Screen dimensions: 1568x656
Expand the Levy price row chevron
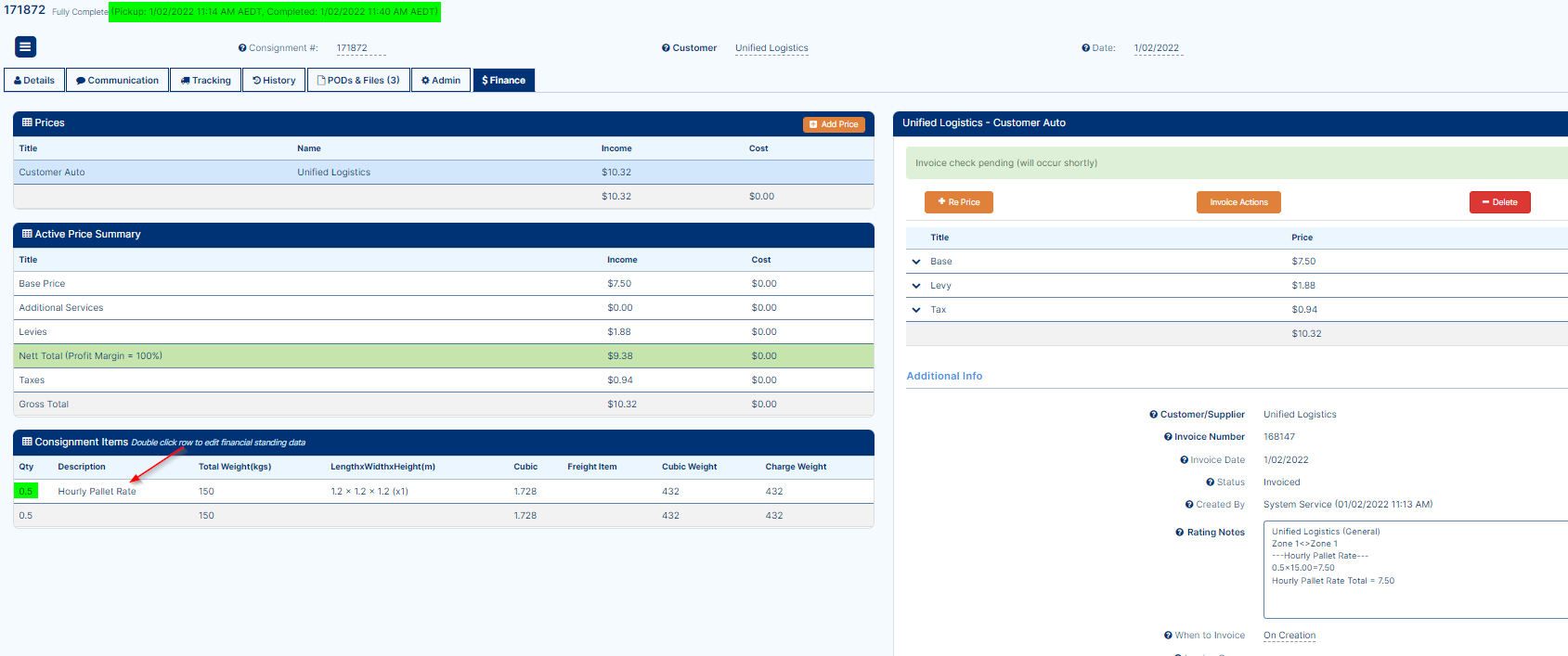pyautogui.click(x=916, y=286)
